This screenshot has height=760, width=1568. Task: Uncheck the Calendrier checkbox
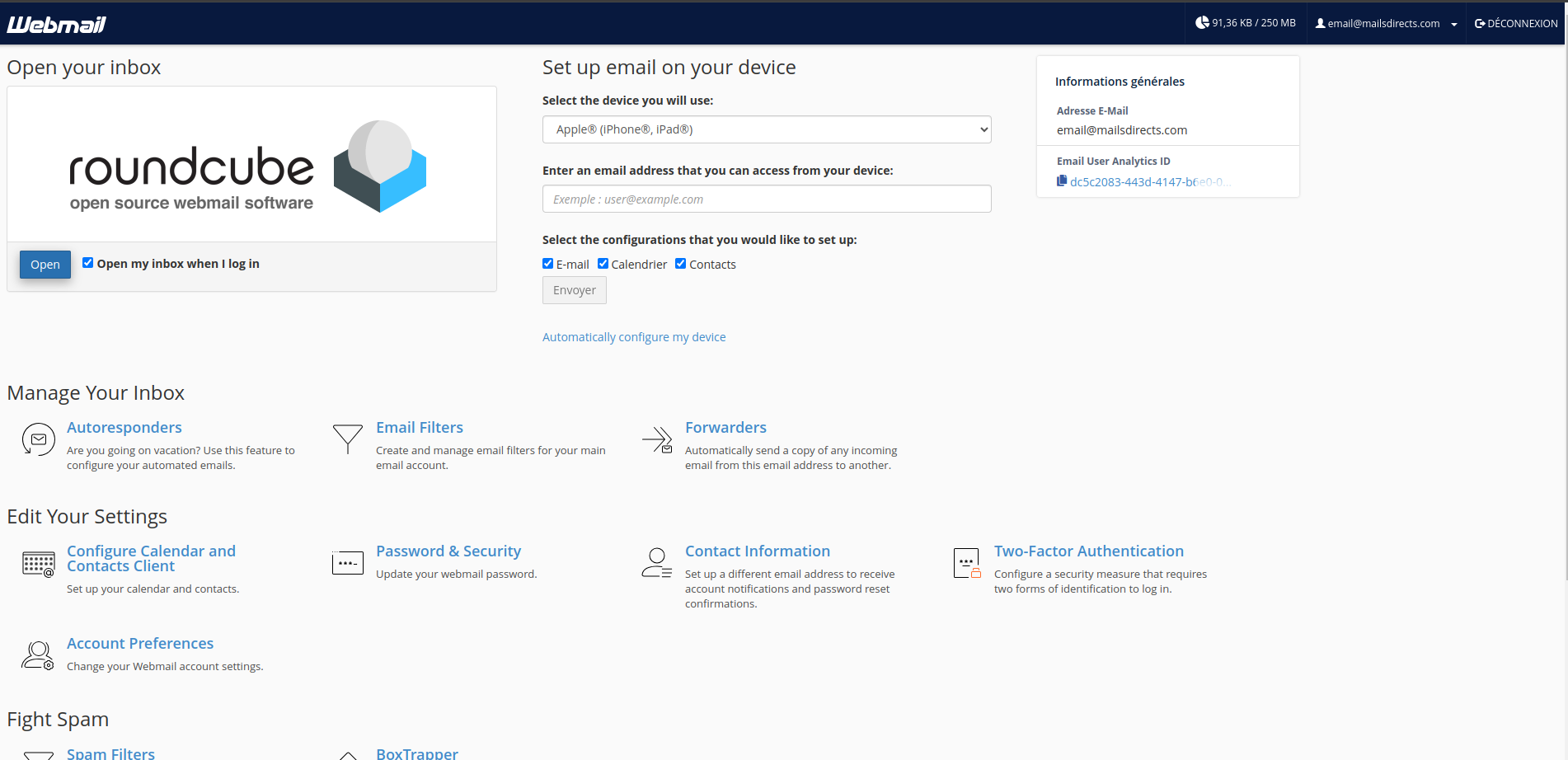tap(603, 264)
